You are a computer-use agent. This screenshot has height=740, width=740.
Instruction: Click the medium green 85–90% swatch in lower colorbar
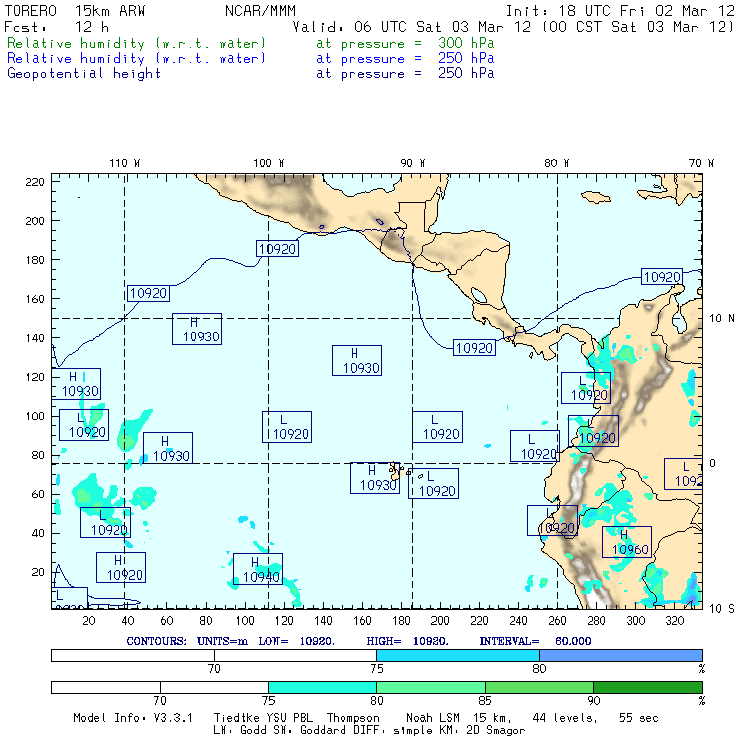(539, 687)
